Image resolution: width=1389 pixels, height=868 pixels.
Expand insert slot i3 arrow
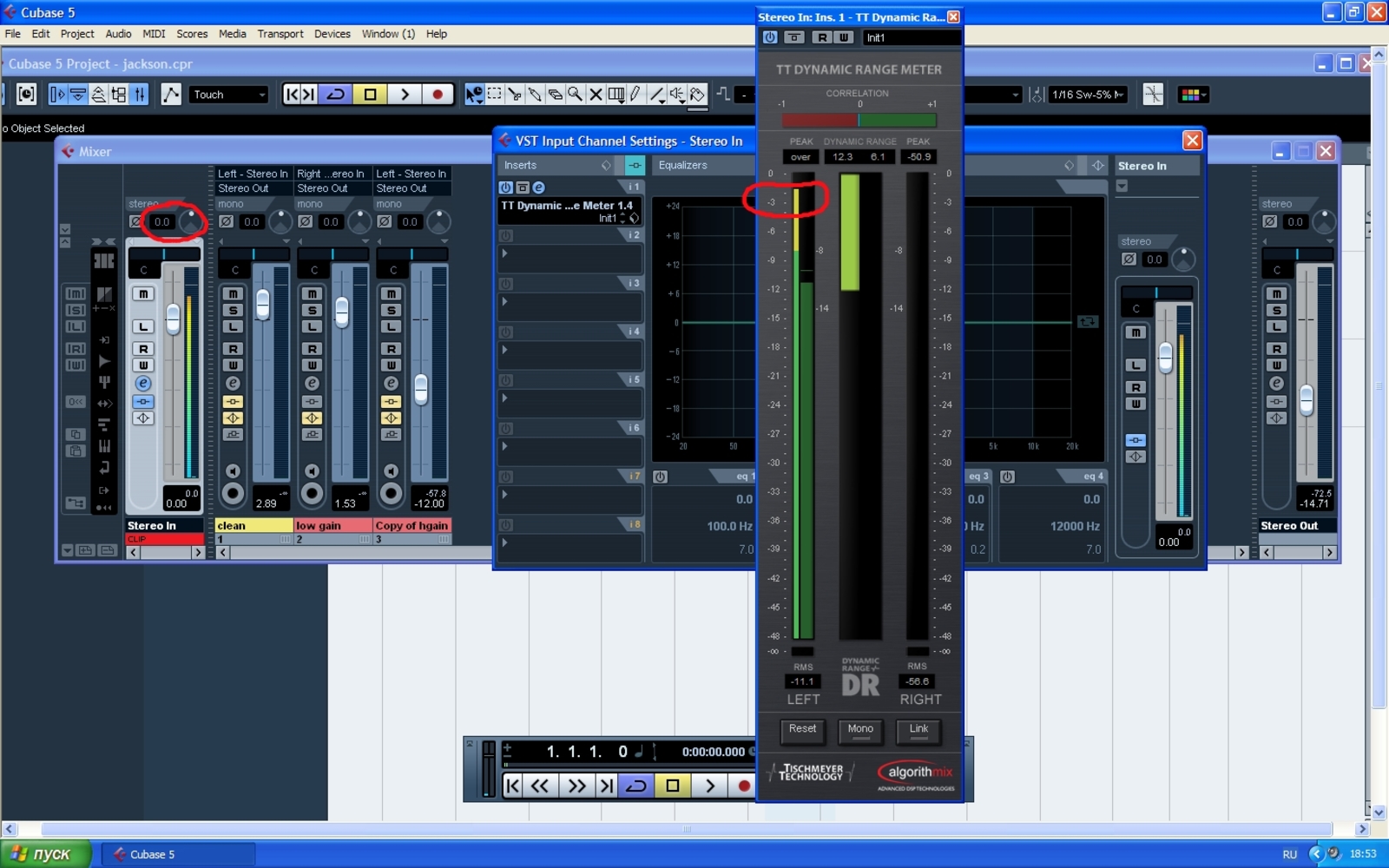504,302
